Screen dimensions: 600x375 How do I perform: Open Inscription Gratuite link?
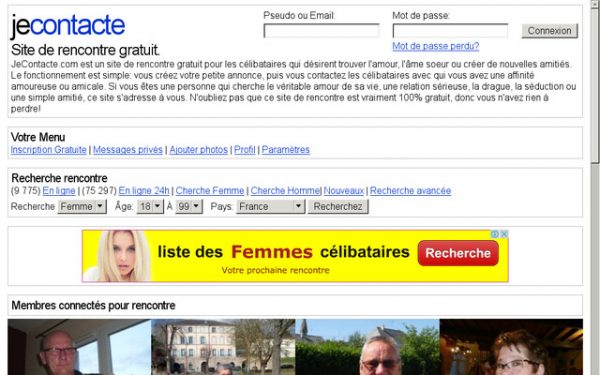click(49, 150)
